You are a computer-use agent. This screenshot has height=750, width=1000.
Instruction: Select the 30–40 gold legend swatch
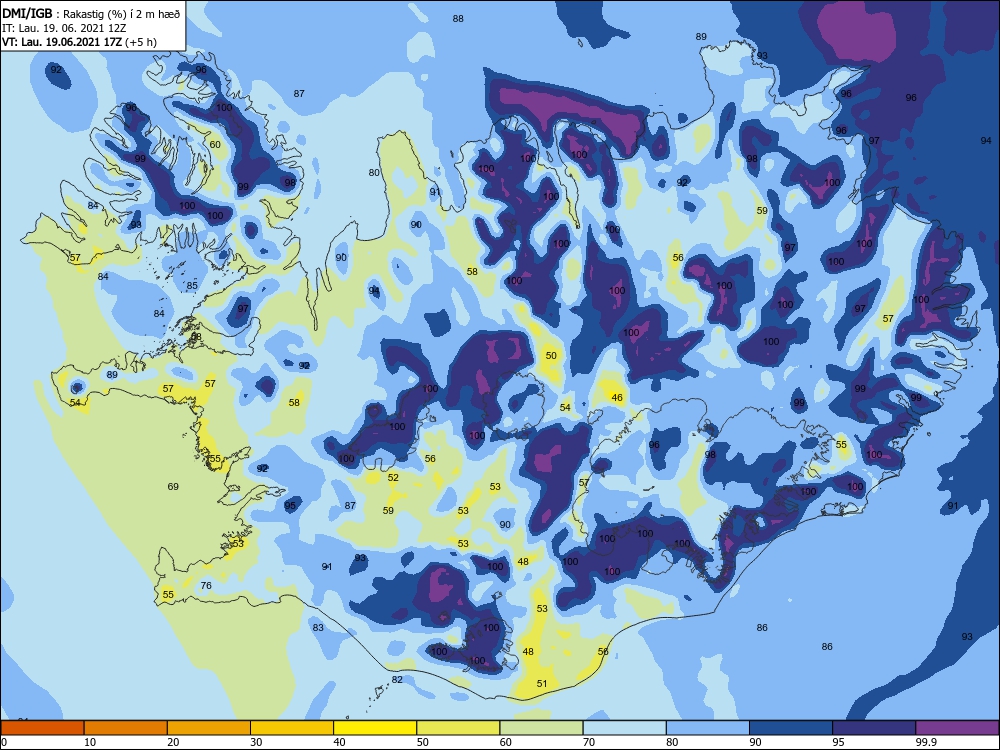(x=292, y=728)
